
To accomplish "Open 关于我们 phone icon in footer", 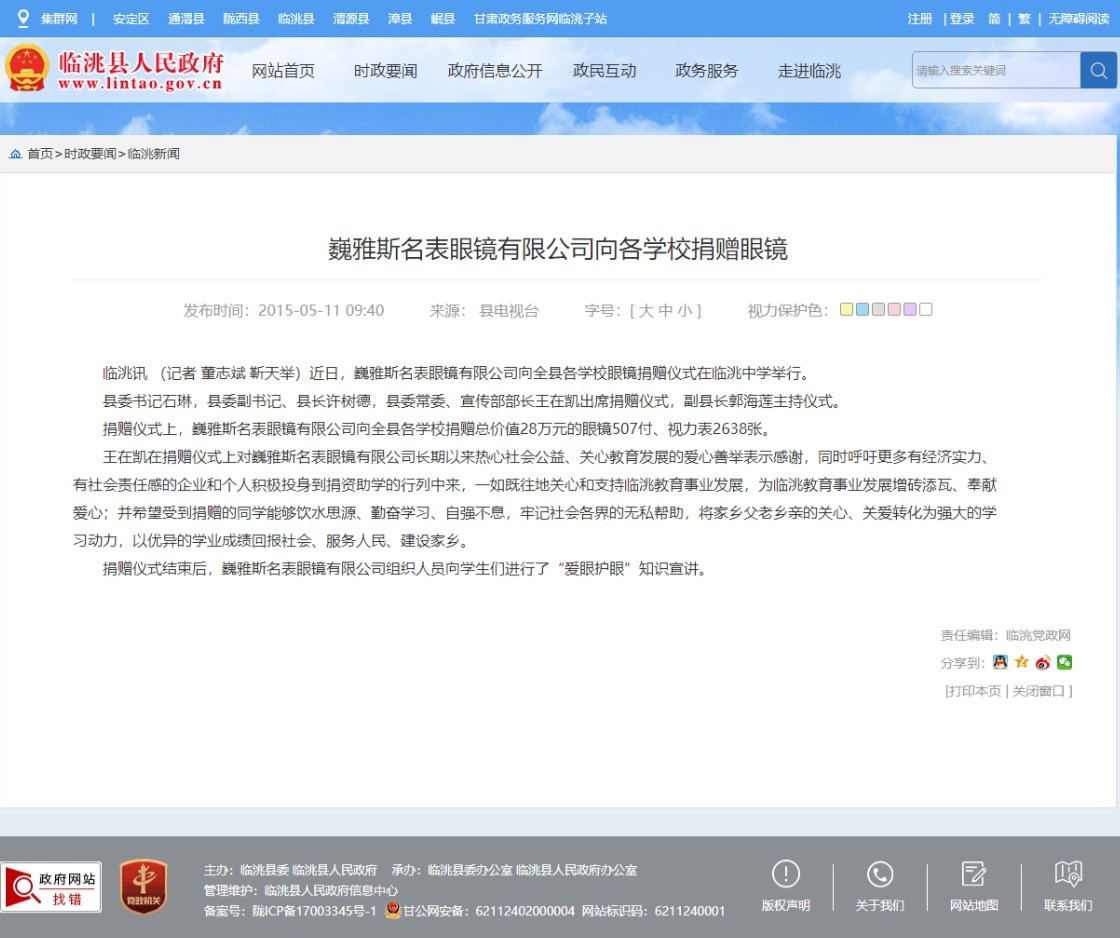I will coord(880,874).
